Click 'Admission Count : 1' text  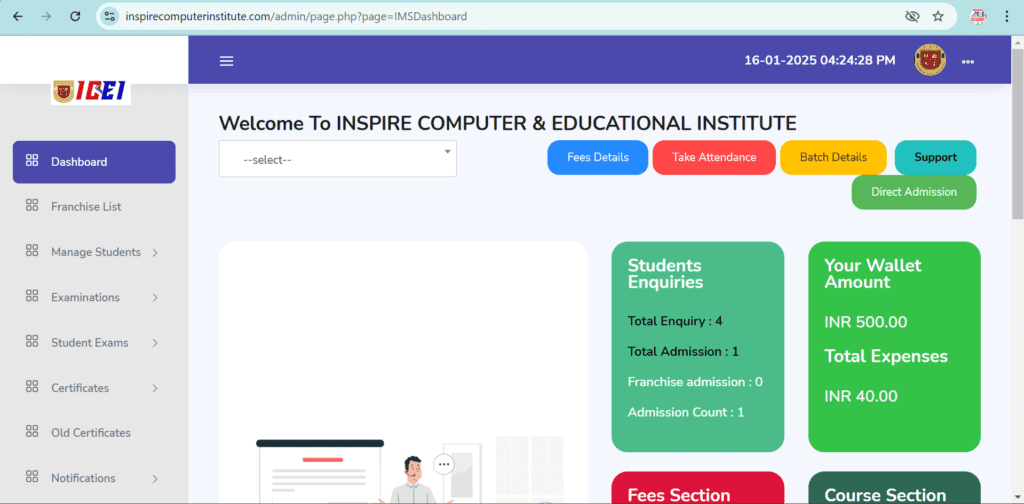(x=686, y=412)
